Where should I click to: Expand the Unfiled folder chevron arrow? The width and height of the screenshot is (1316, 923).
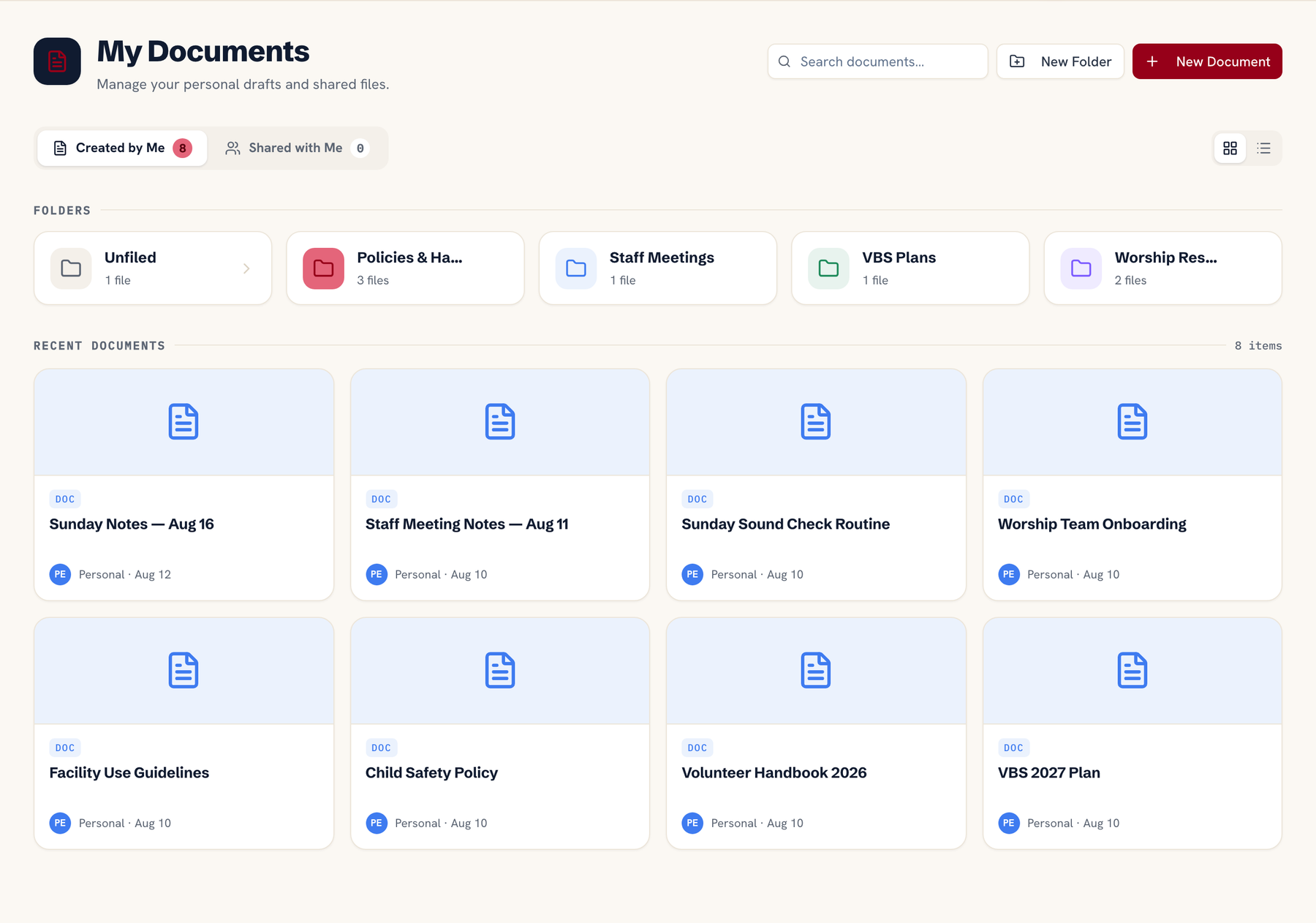point(246,268)
